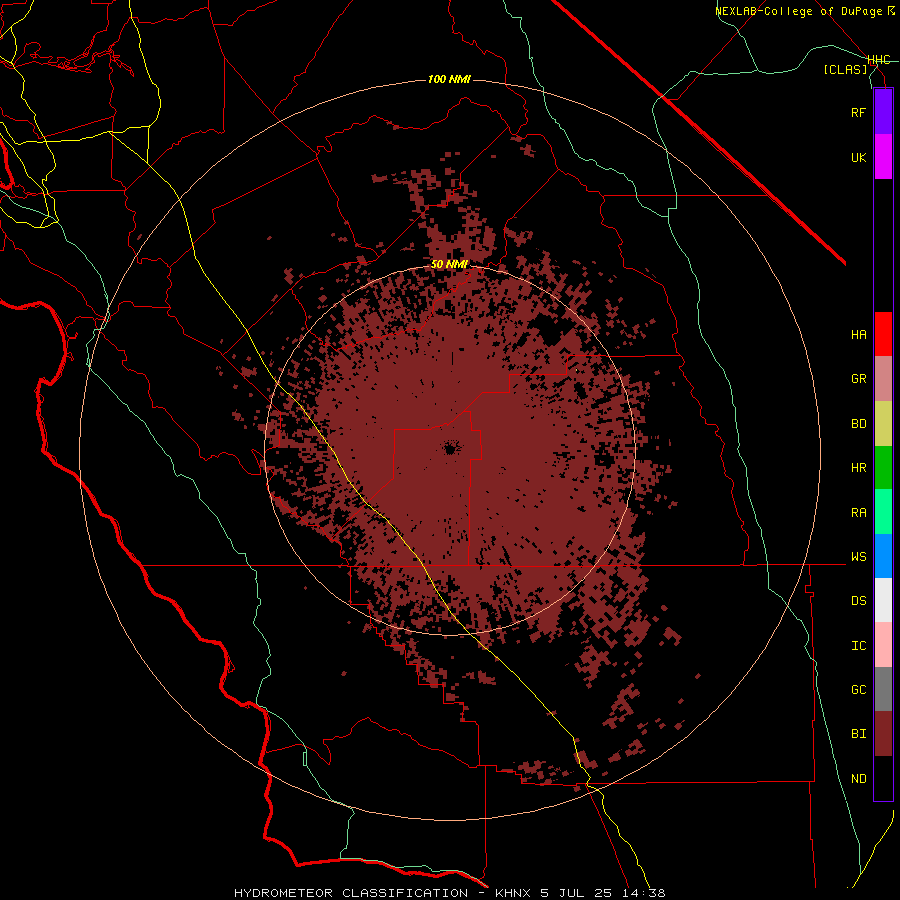Click the RF legend label
This screenshot has width=900, height=900.
tap(858, 112)
